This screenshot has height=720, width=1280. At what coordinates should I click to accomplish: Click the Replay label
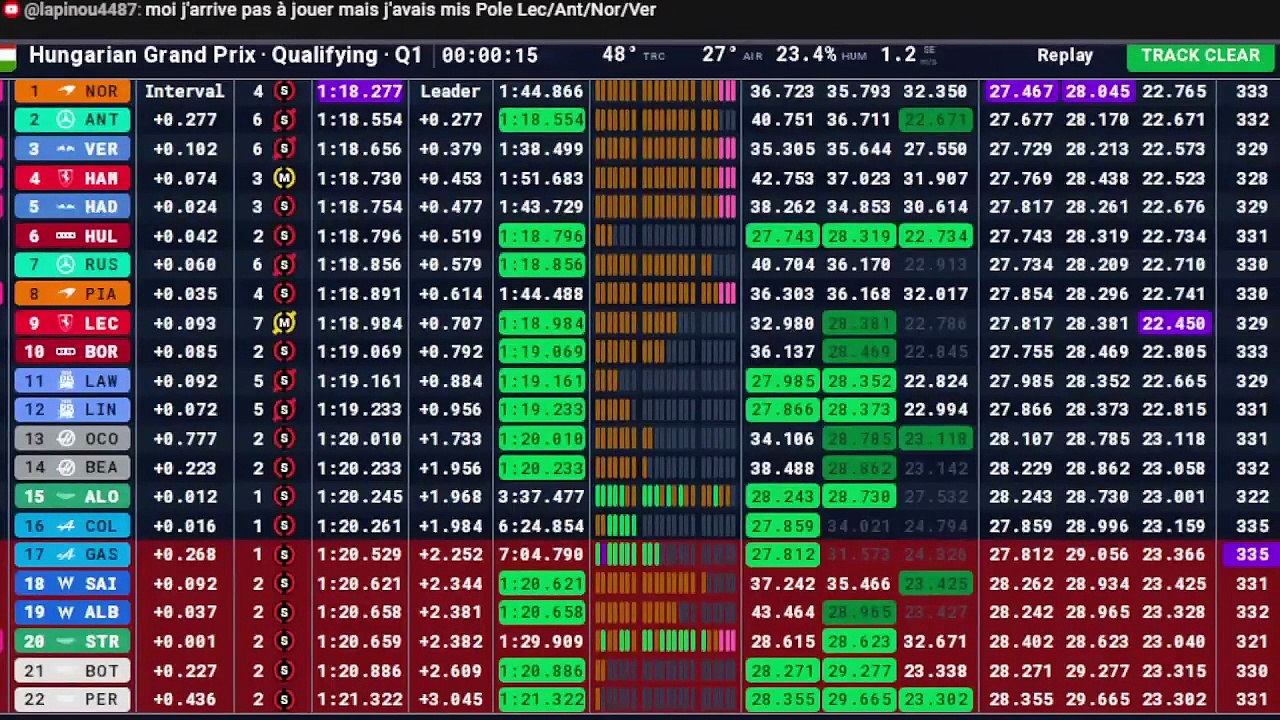(x=1065, y=56)
